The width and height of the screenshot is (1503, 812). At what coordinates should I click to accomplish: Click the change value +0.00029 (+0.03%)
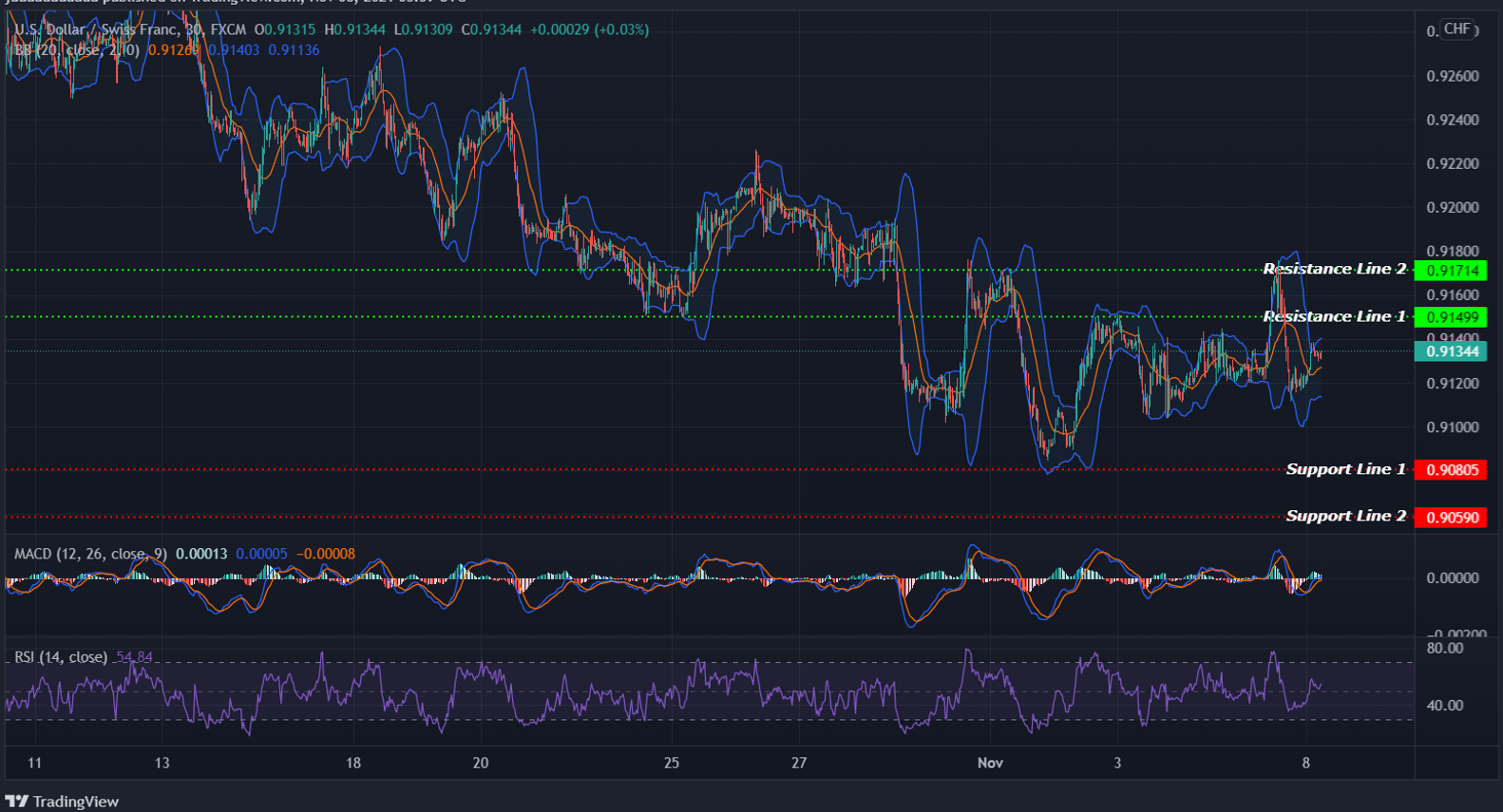(x=589, y=29)
